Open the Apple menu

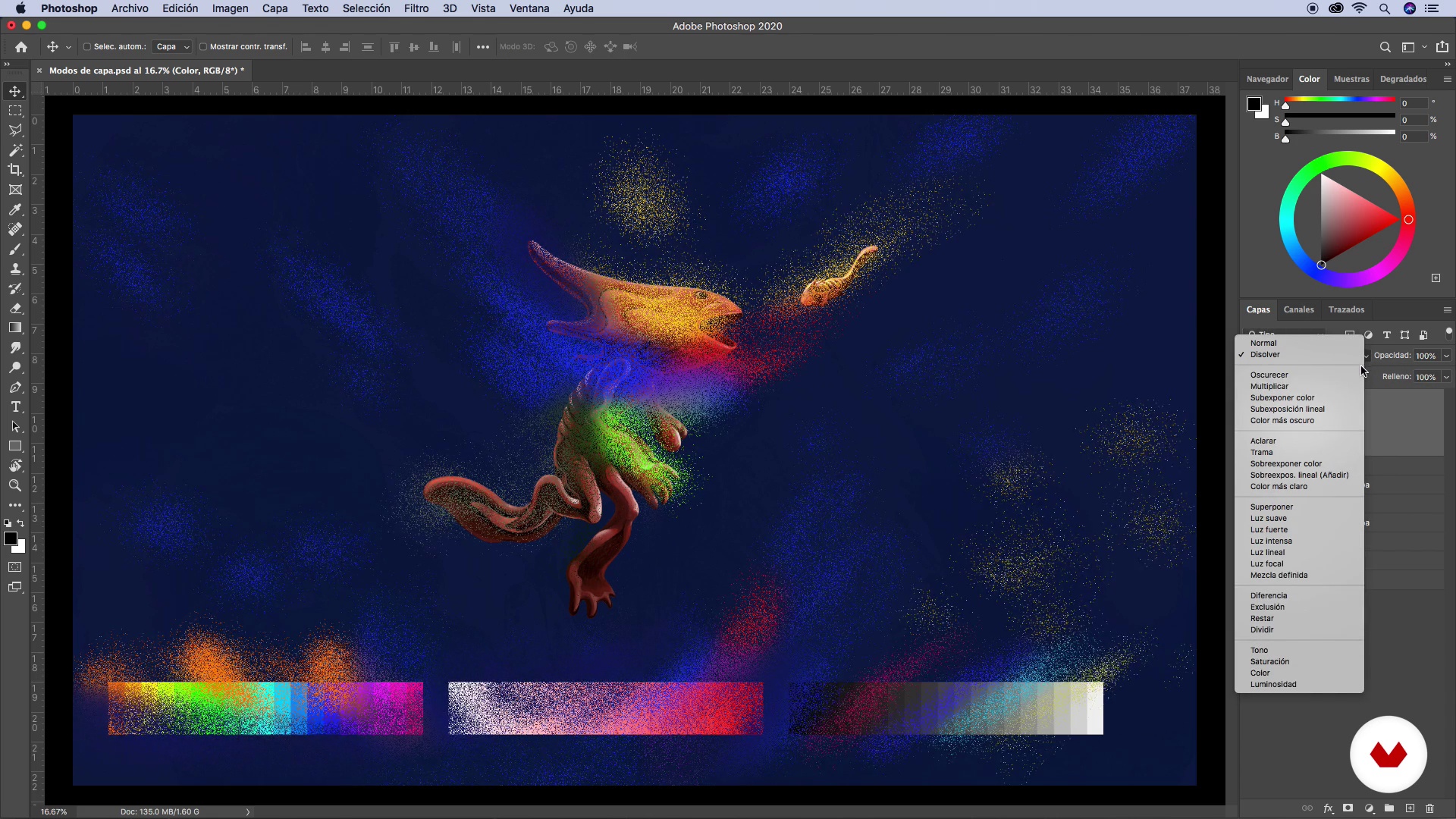pos(20,8)
